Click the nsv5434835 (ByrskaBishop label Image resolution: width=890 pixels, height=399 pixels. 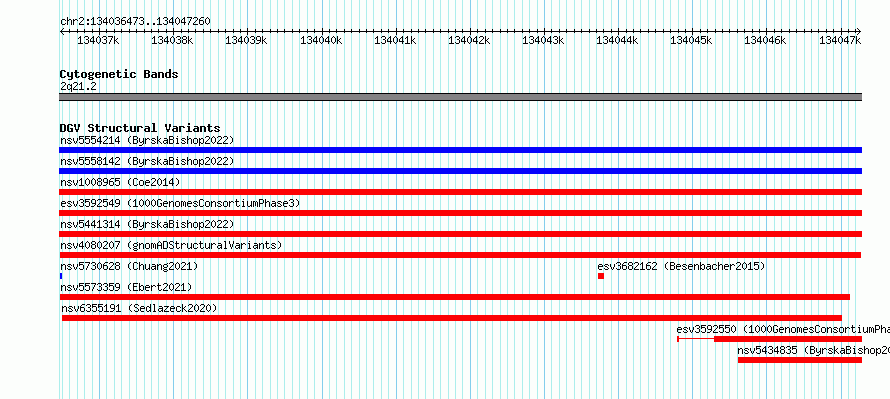814,350
